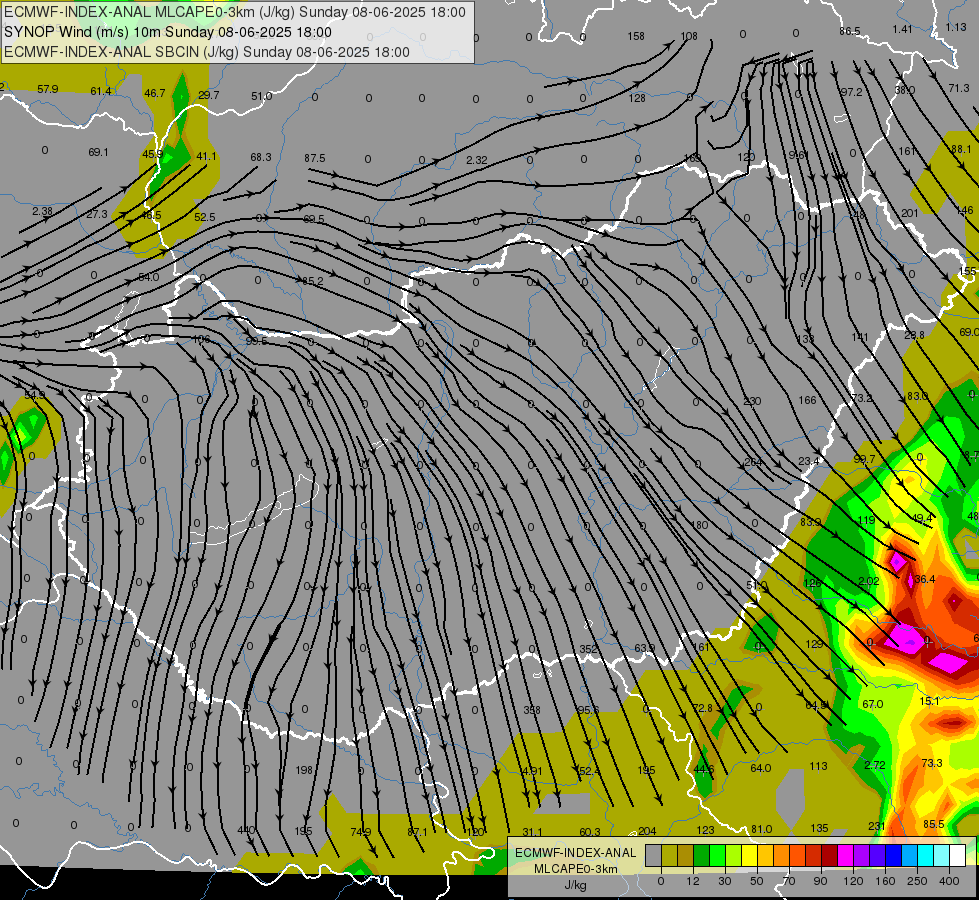The width and height of the screenshot is (979, 900).
Task: Click the map value 166
Action: (807, 400)
